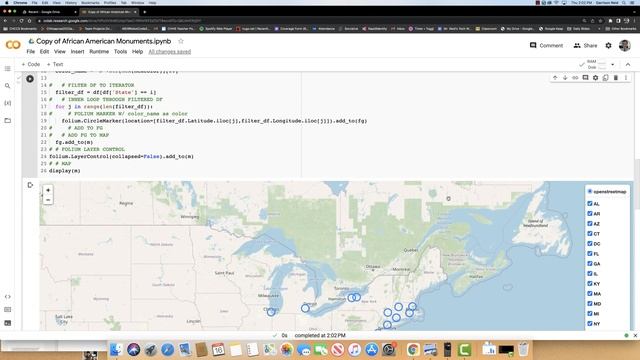Open Music app in dock
This screenshot has width=640, height=360.
click(354, 349)
